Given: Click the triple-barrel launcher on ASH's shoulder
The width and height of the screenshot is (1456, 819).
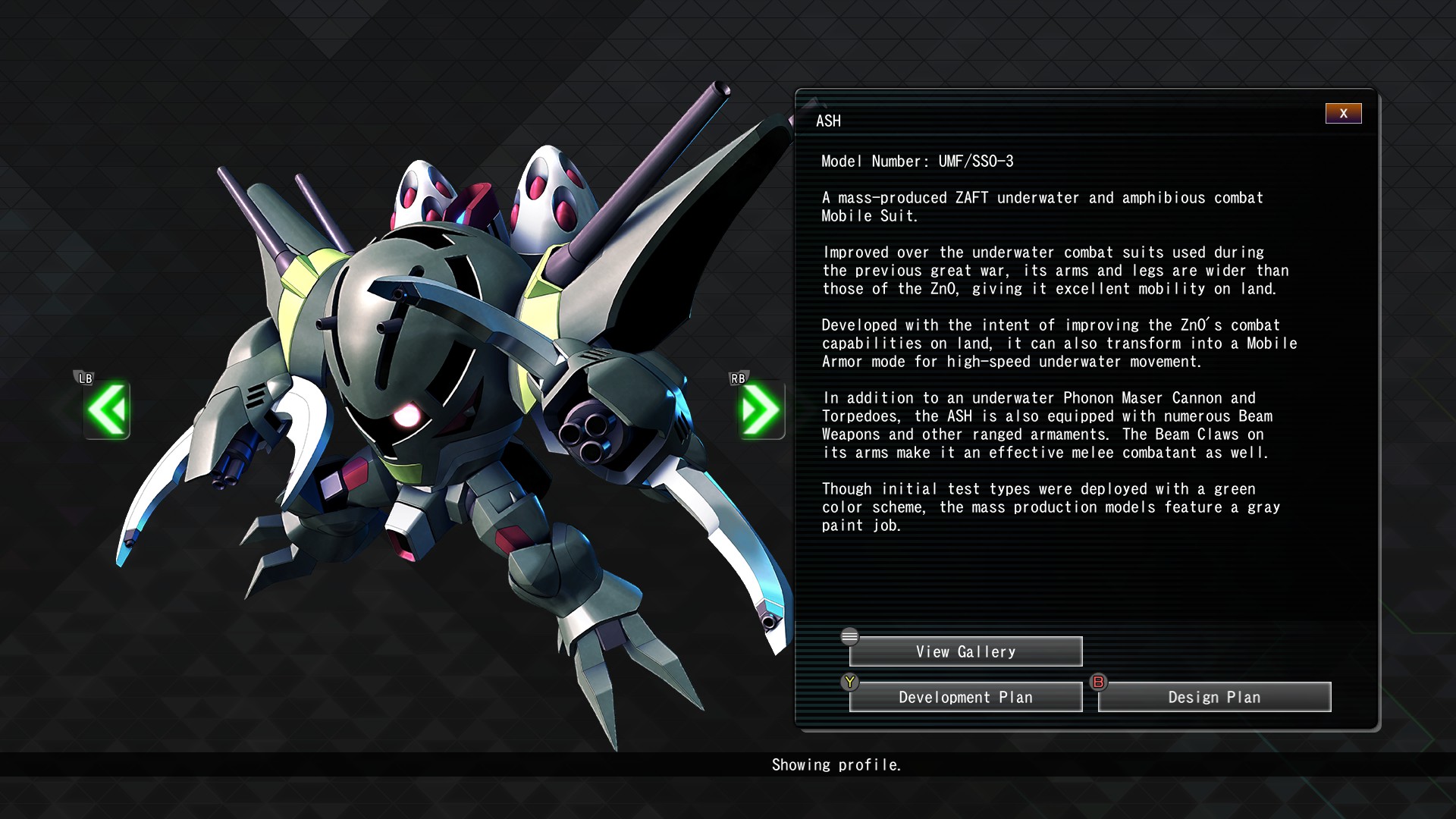Looking at the screenshot, I should click(x=585, y=436).
